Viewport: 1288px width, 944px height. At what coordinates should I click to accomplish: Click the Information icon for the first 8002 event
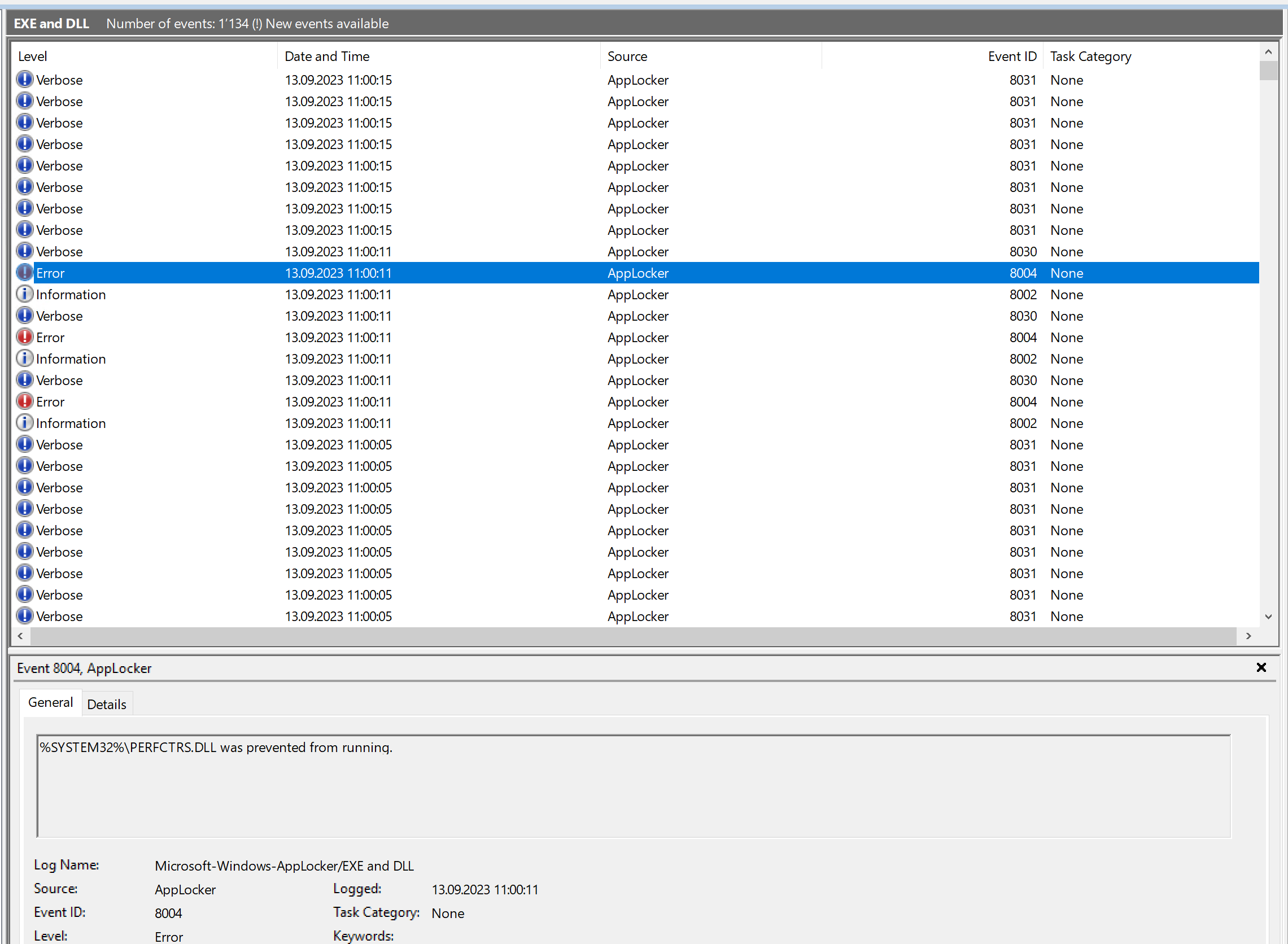click(x=24, y=294)
